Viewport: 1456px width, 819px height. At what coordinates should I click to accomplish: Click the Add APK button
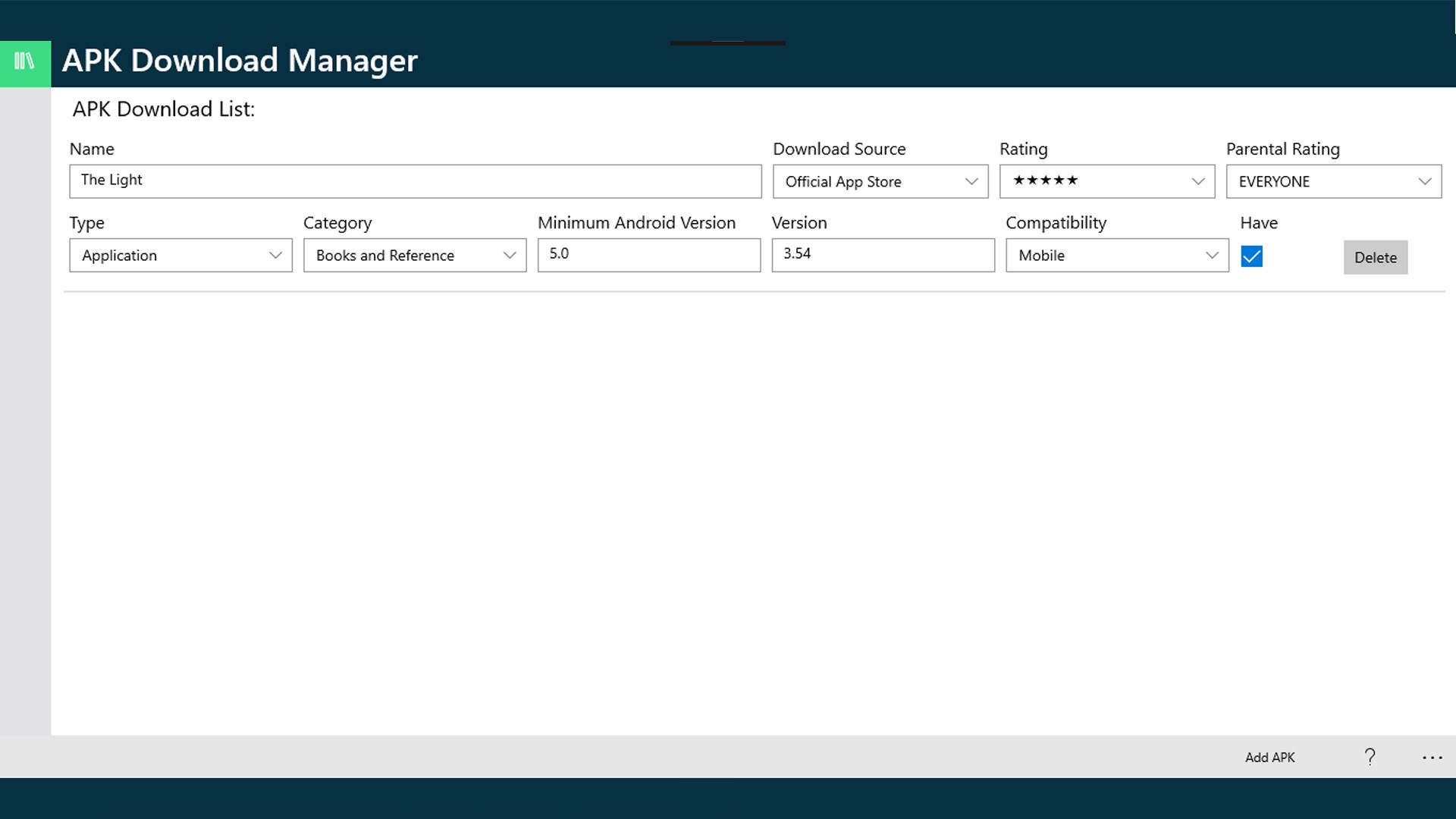[1269, 757]
